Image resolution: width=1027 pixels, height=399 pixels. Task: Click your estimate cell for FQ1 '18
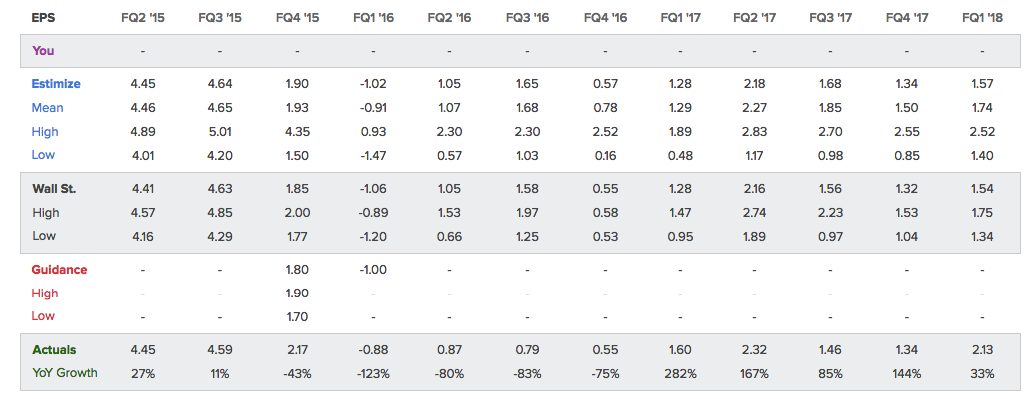coord(982,50)
